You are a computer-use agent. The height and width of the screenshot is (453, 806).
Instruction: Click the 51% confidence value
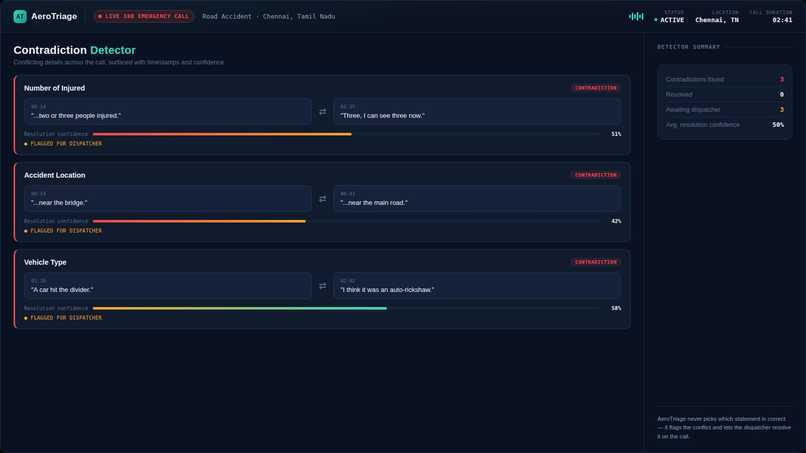(x=616, y=134)
